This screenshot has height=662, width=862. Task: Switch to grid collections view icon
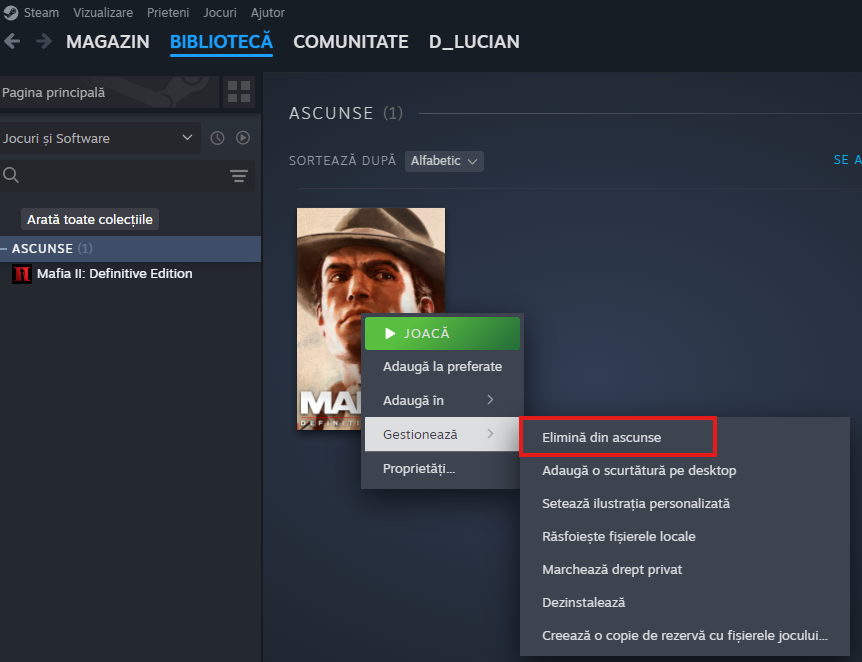[239, 93]
